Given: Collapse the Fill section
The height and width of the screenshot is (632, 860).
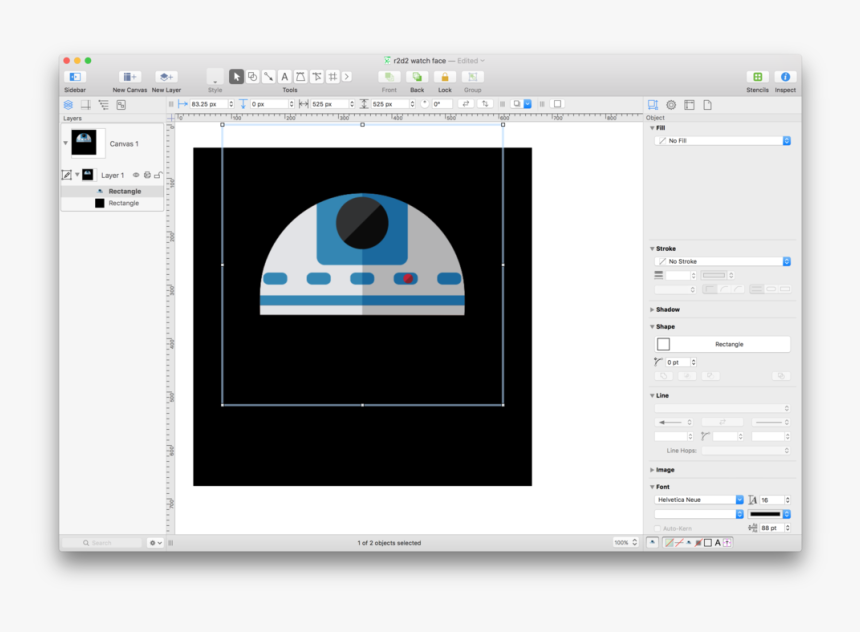Looking at the screenshot, I should point(652,128).
